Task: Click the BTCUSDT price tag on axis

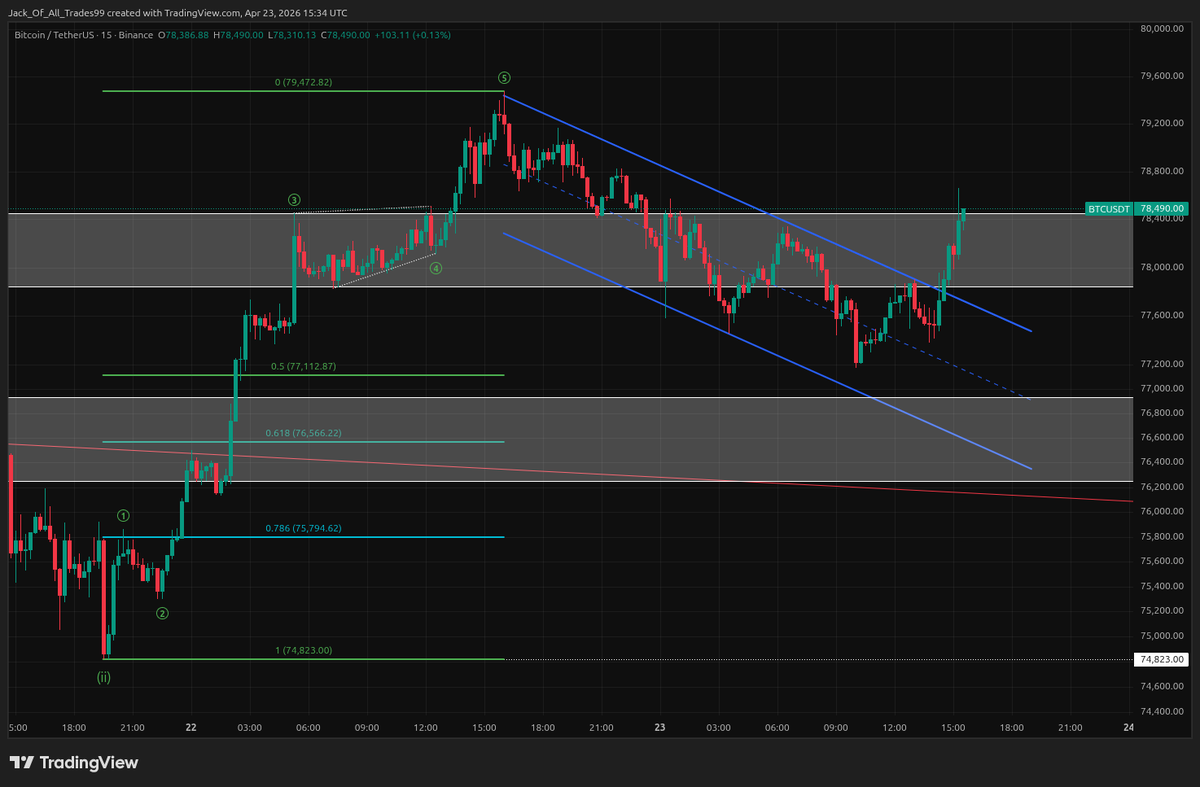Action: pyautogui.click(x=1109, y=209)
